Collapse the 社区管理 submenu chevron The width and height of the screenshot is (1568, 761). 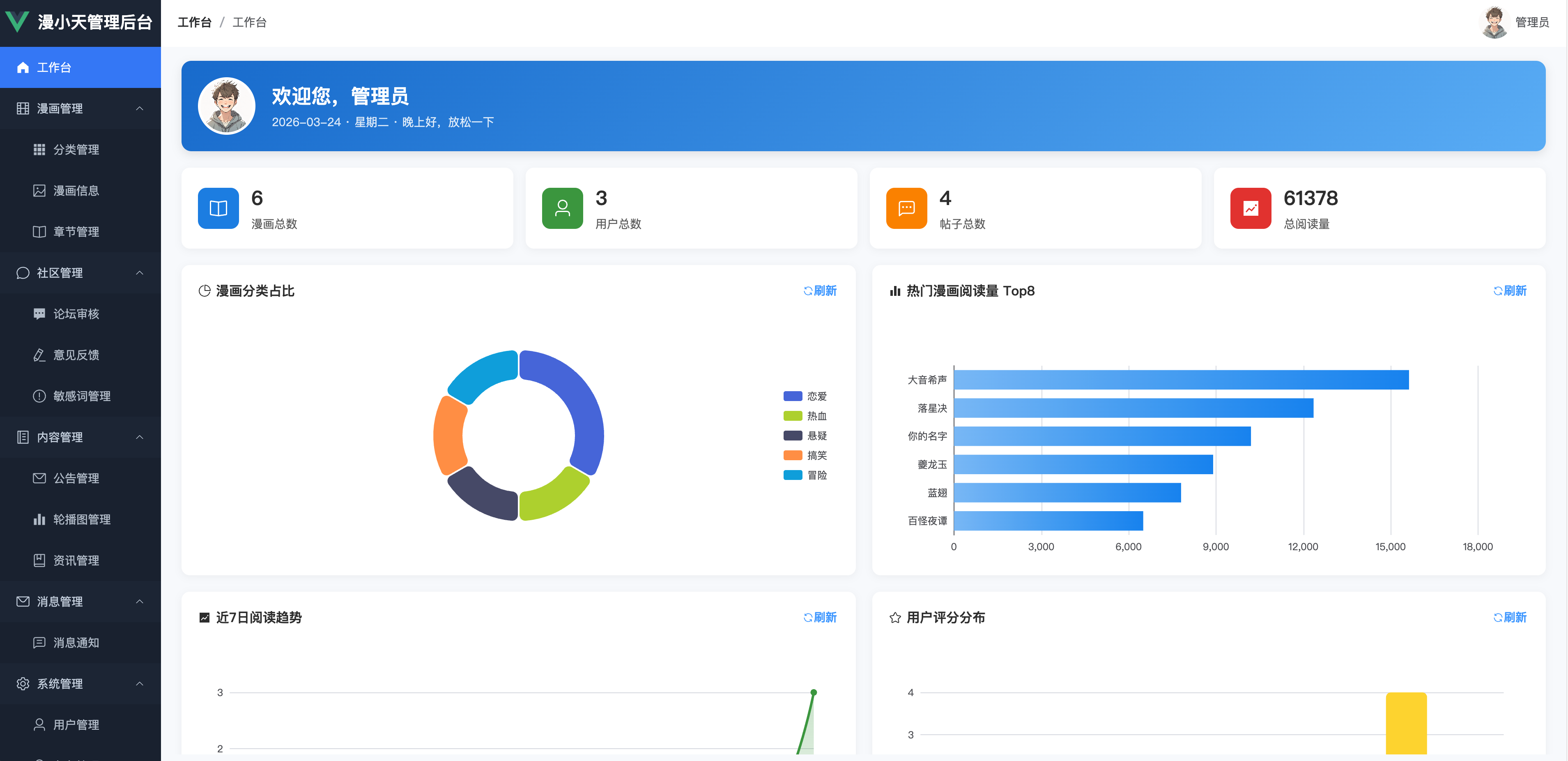(x=139, y=273)
